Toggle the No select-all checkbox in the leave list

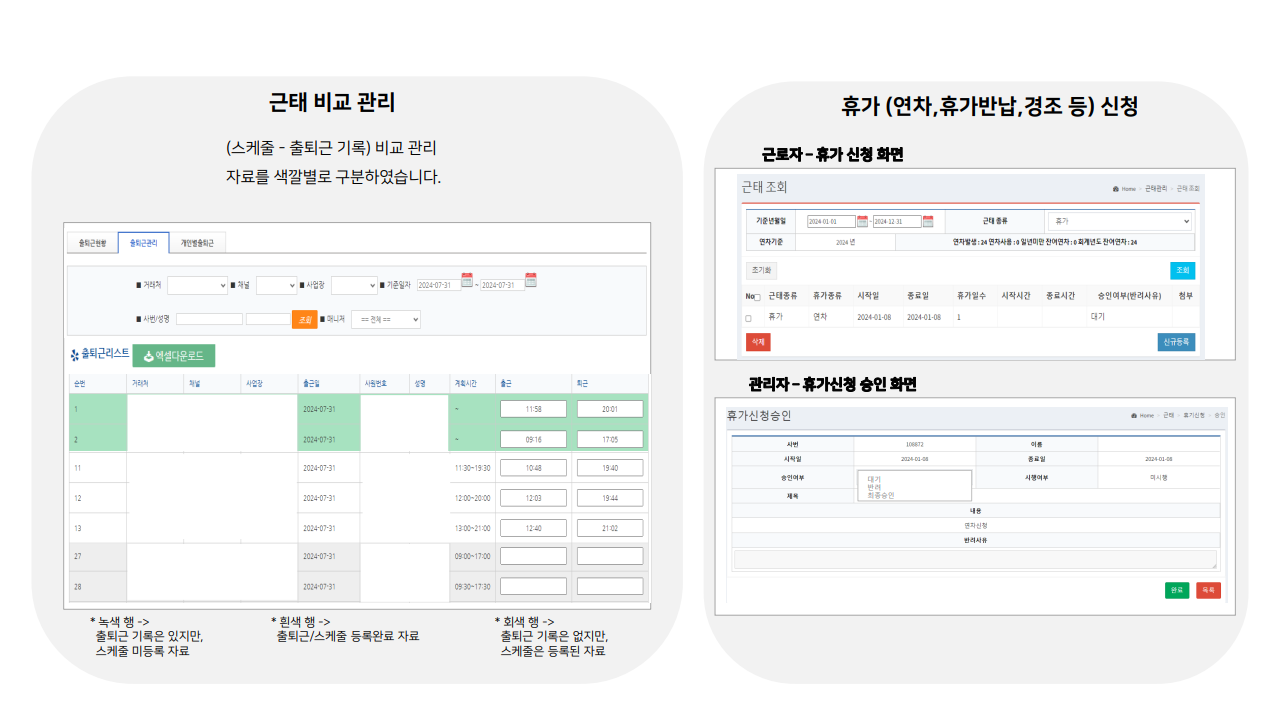pyautogui.click(x=757, y=297)
